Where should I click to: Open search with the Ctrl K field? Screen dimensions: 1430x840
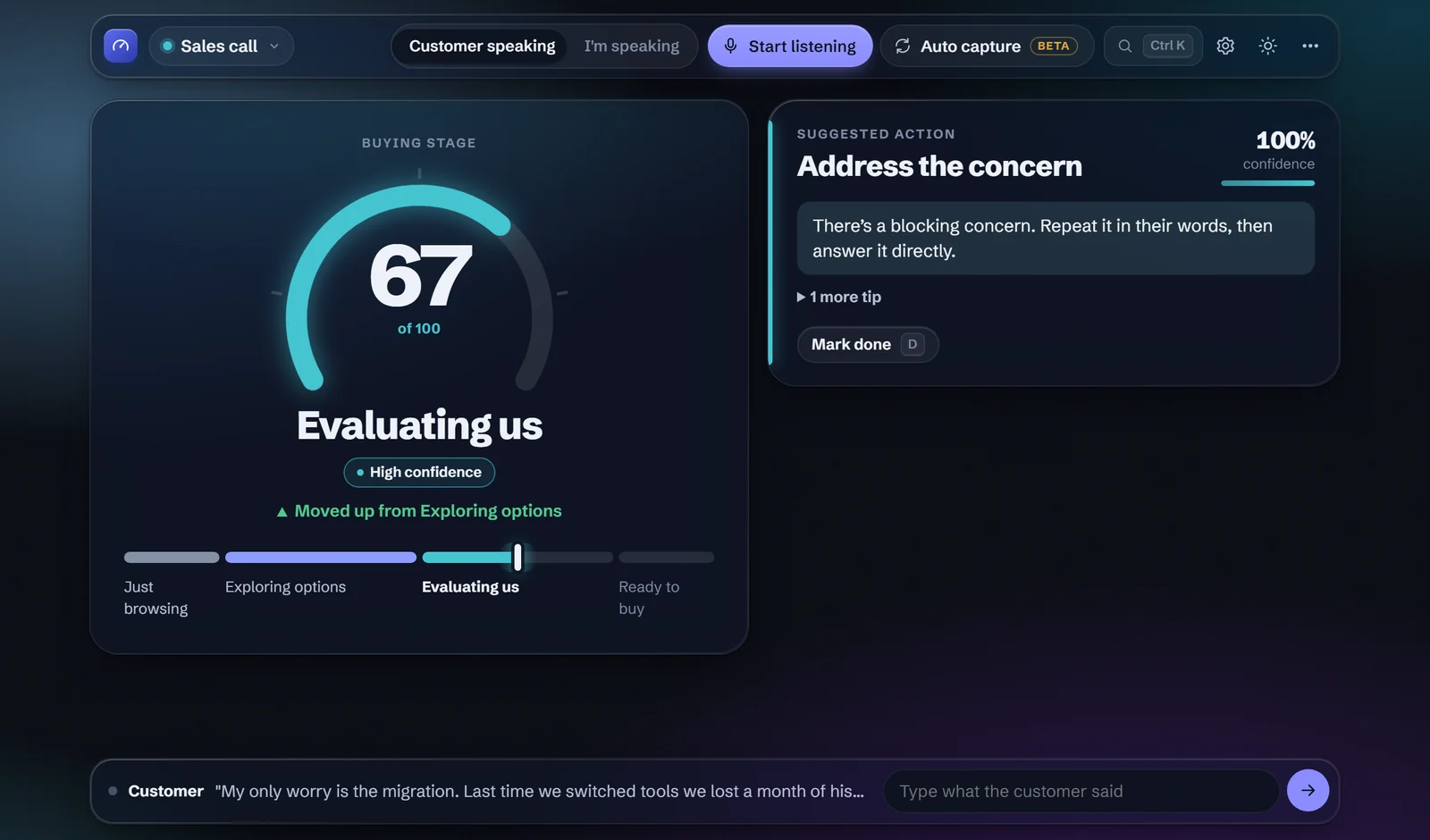1153,46
